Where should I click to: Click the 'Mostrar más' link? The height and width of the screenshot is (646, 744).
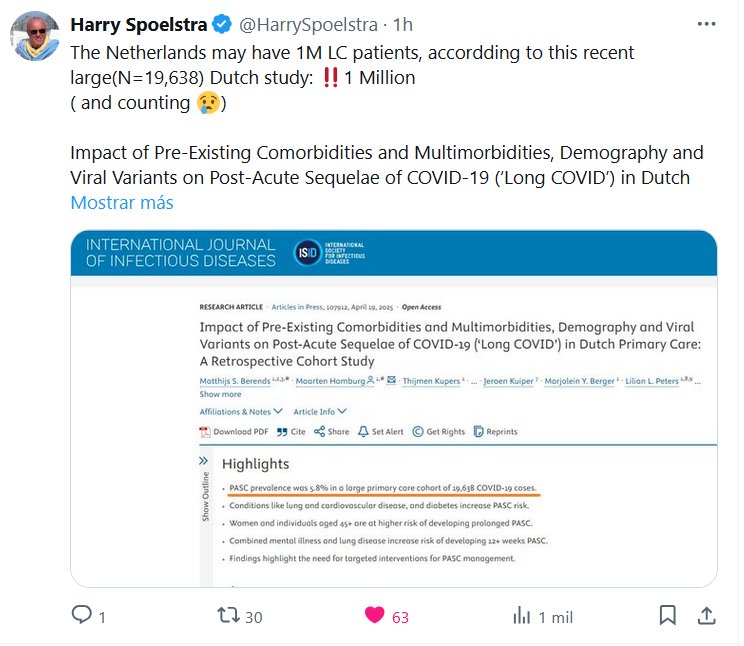[x=122, y=203]
